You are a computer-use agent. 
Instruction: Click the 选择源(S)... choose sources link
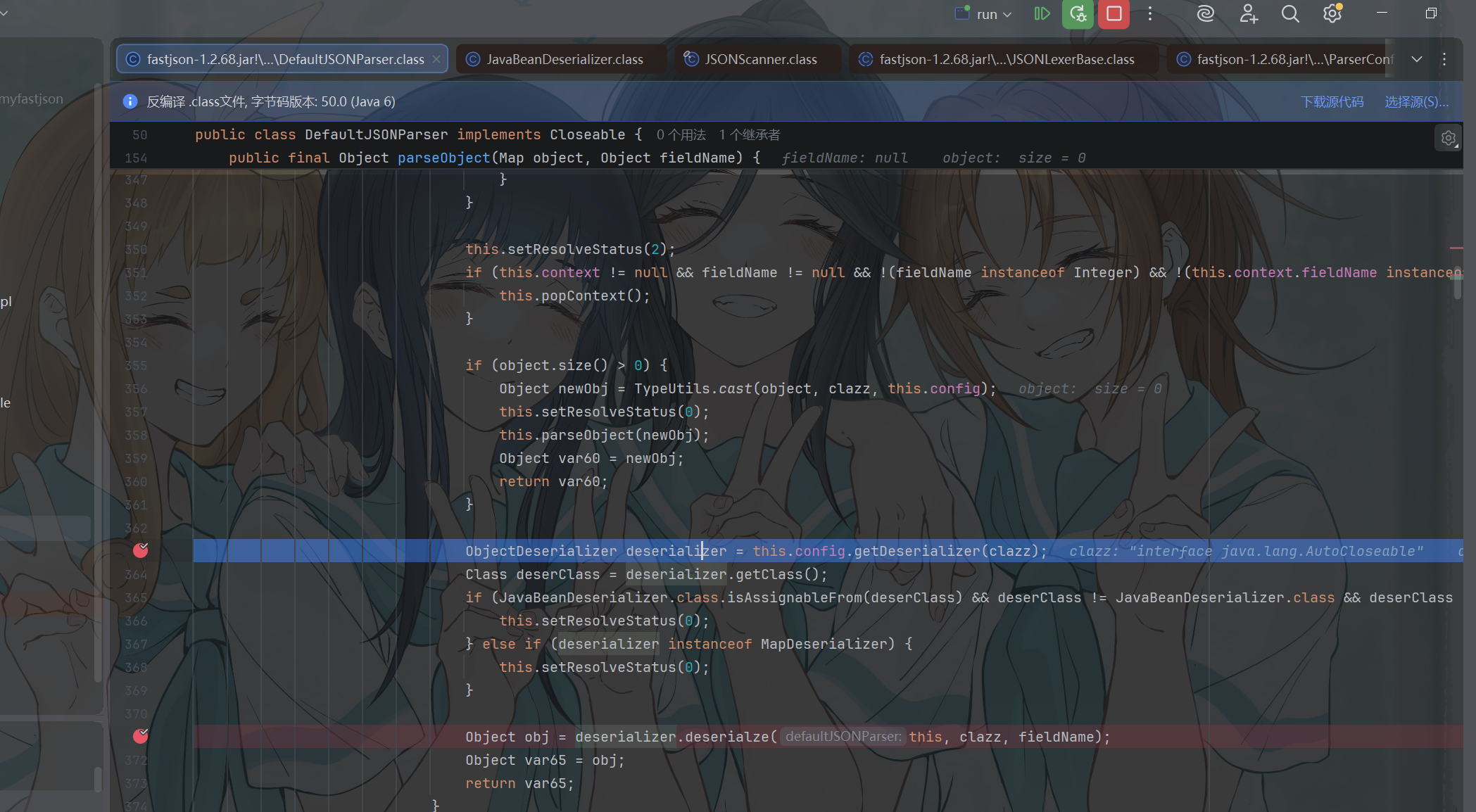[1417, 102]
